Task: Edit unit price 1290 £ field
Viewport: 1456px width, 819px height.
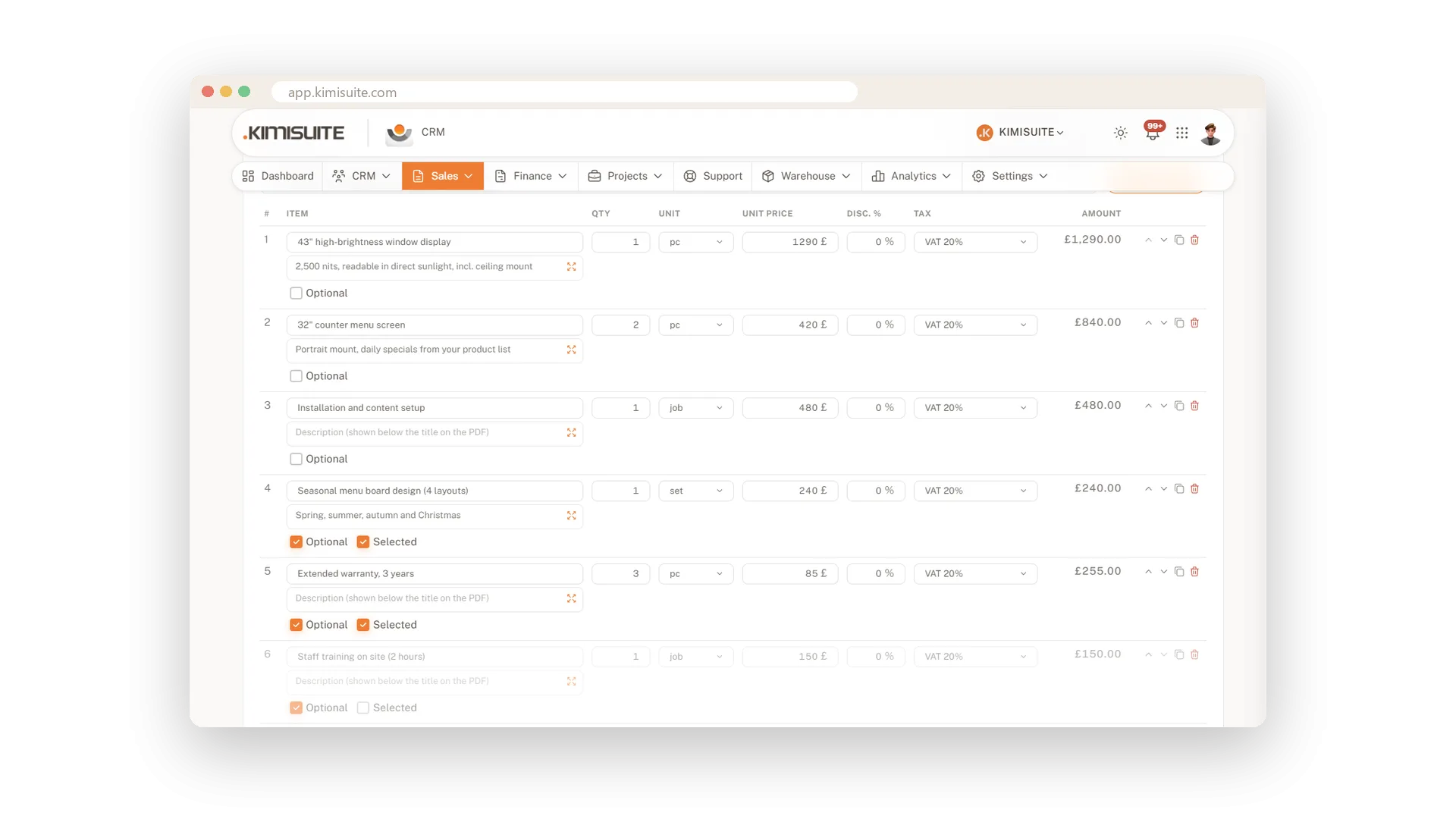Action: pyautogui.click(x=789, y=242)
